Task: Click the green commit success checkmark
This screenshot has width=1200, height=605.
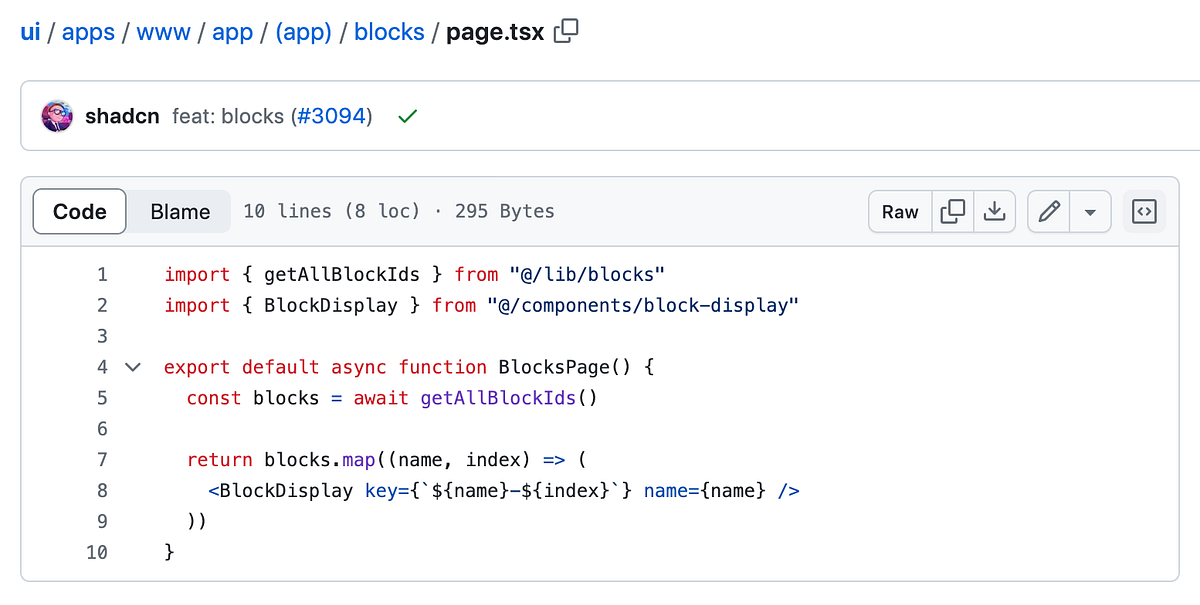Action: coord(407,116)
